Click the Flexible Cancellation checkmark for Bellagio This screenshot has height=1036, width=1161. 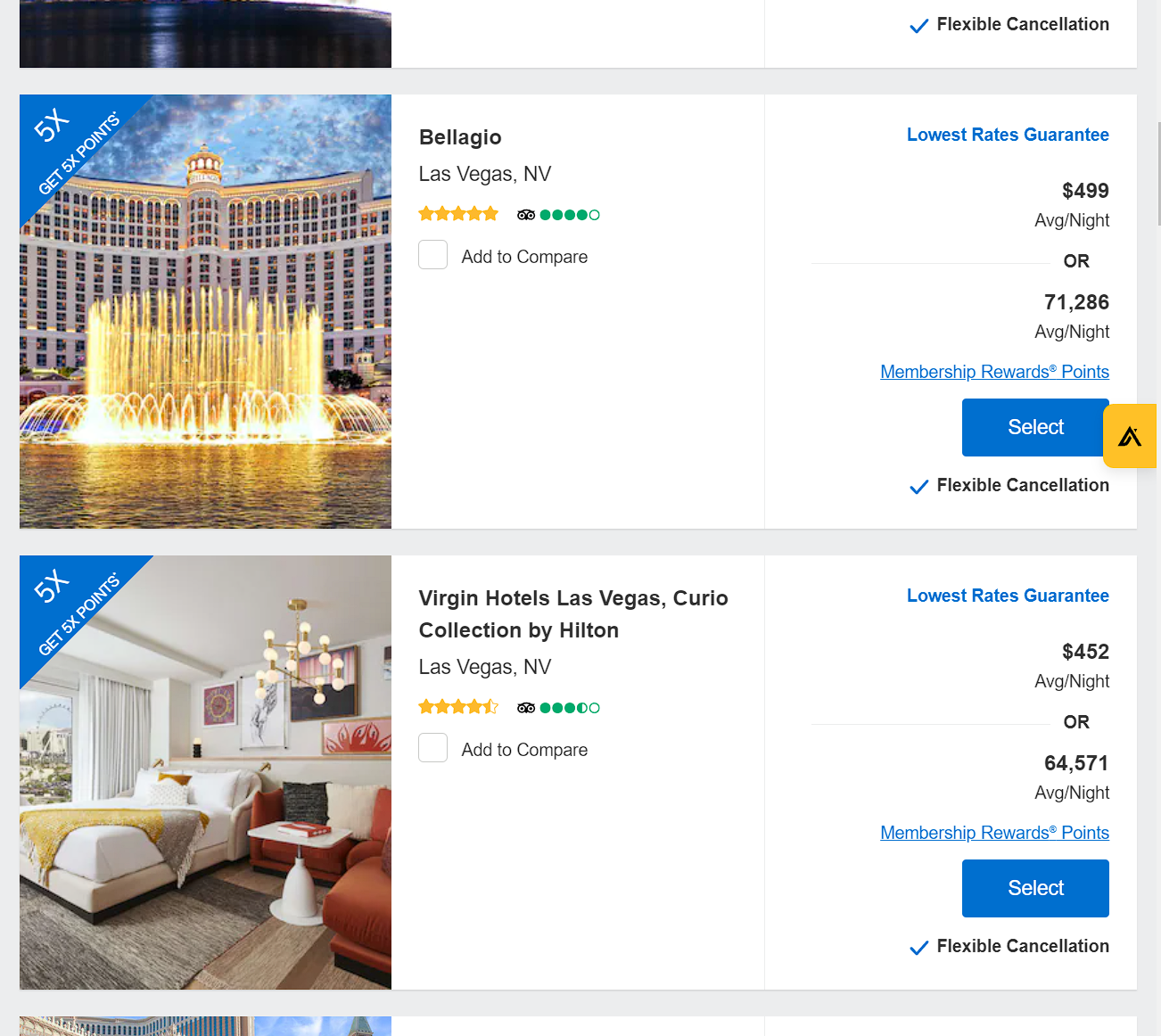tap(918, 486)
